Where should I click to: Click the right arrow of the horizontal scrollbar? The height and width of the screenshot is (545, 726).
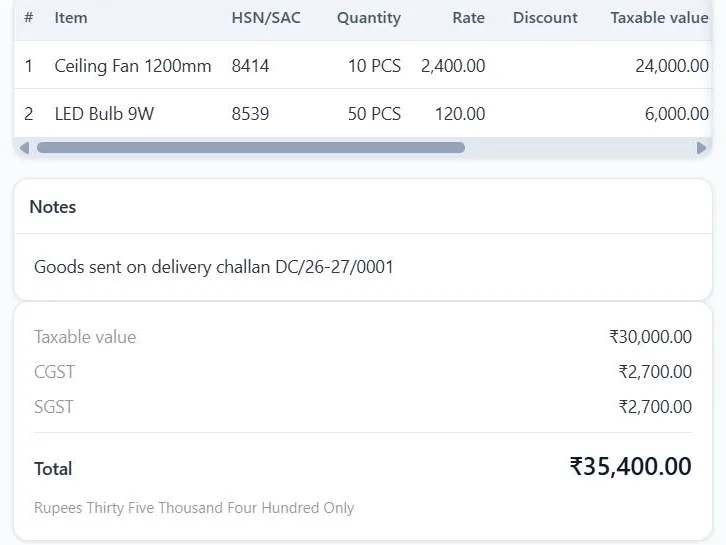701,148
